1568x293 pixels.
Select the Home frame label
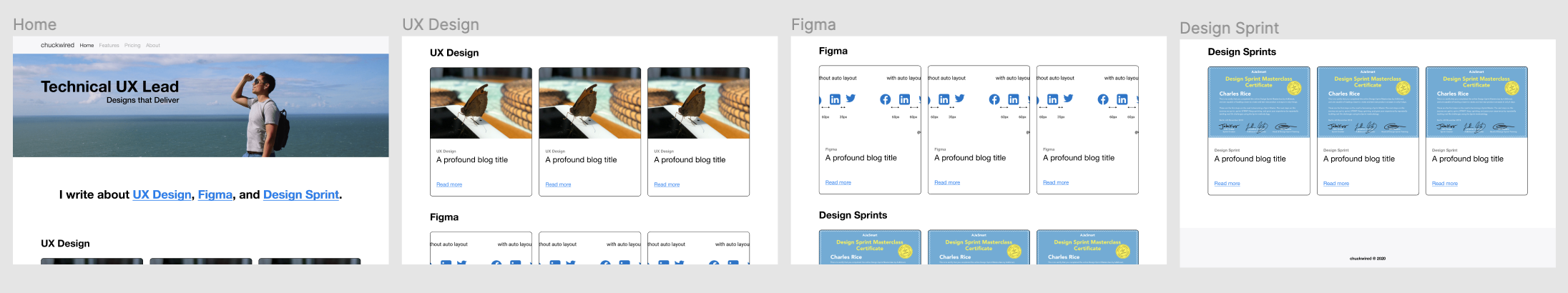34,24
